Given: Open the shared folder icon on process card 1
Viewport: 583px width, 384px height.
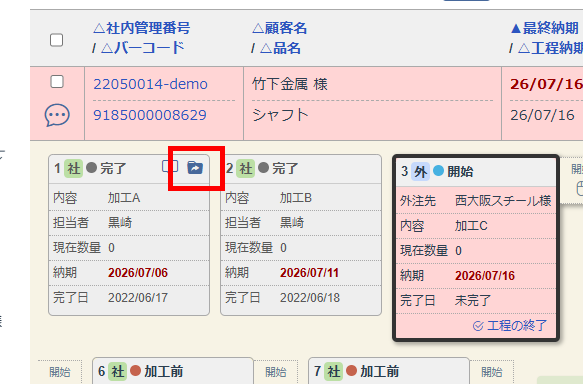Looking at the screenshot, I should [x=195, y=168].
